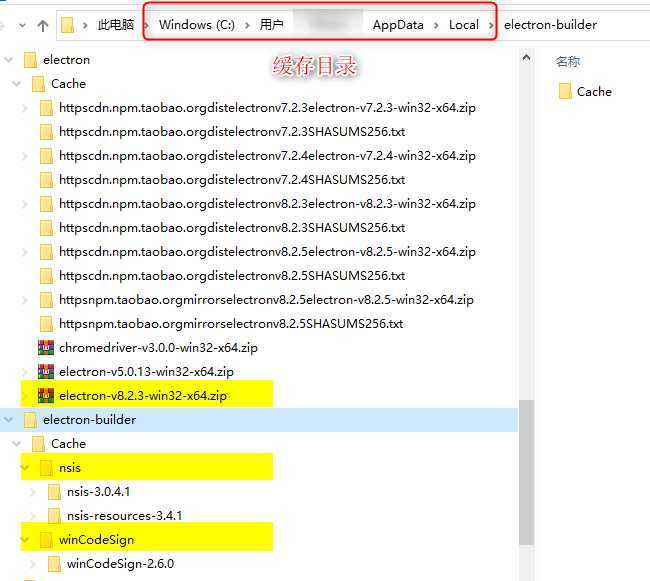Screen dimensions: 650x581
Task: Collapse the winCodeSign tree folder
Action: [x=25, y=540]
